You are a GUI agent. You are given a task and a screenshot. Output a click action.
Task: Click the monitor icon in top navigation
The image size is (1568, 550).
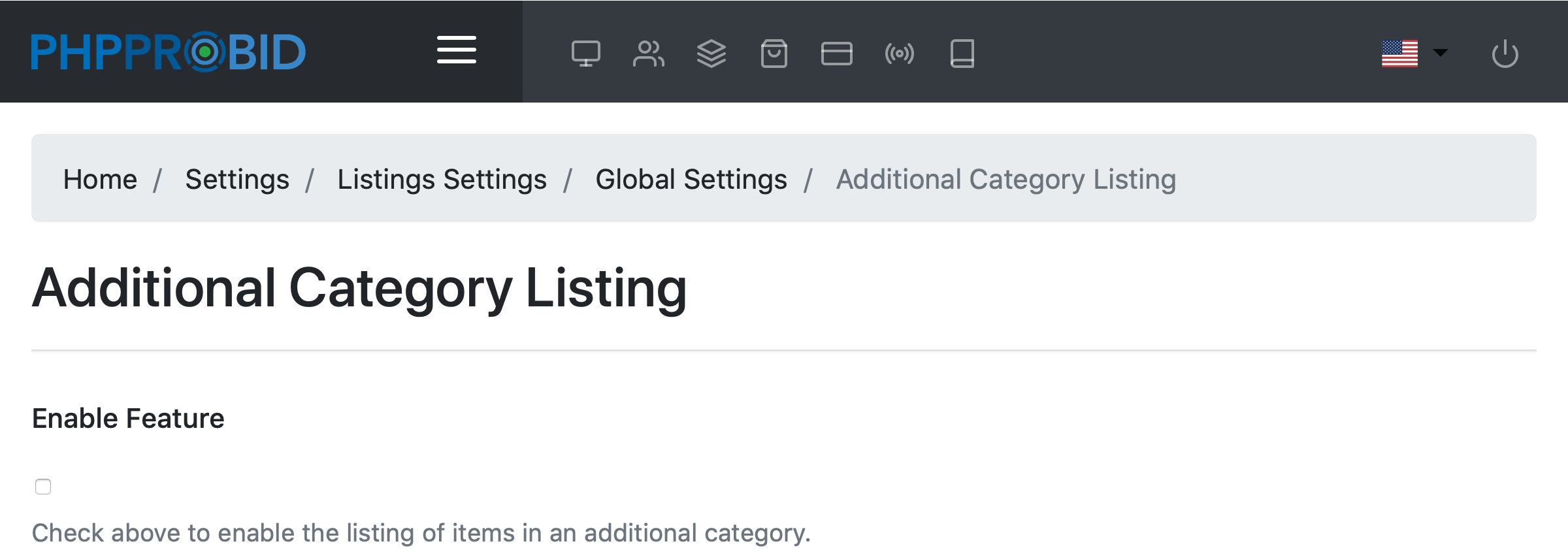[585, 54]
